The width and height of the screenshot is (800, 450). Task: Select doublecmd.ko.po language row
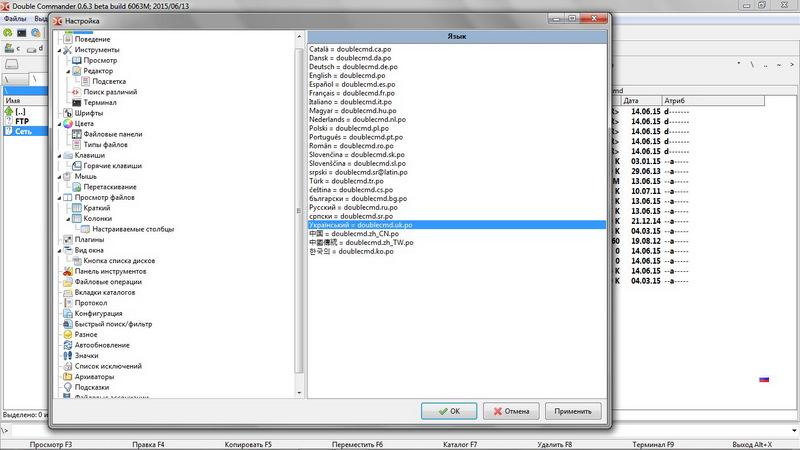pos(351,251)
